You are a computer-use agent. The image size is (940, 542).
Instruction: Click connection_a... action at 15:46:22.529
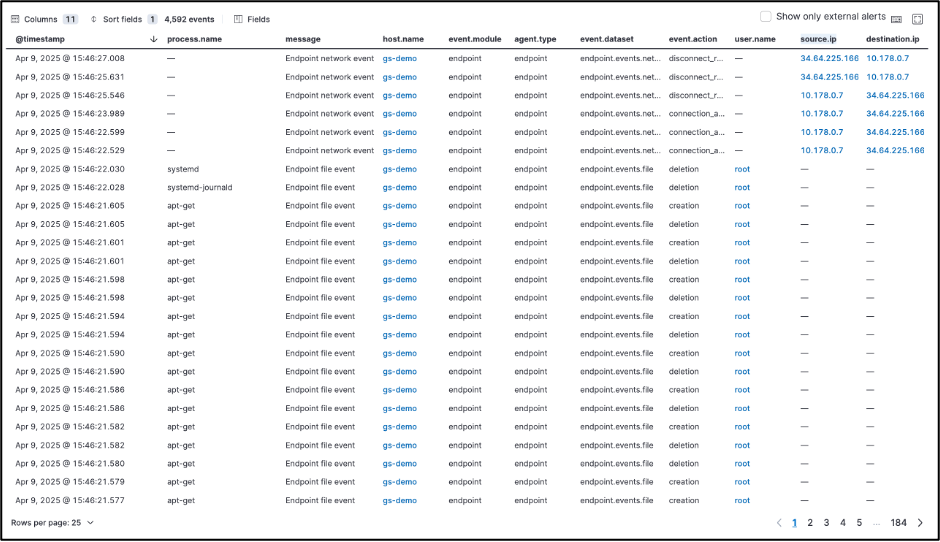click(x=697, y=150)
